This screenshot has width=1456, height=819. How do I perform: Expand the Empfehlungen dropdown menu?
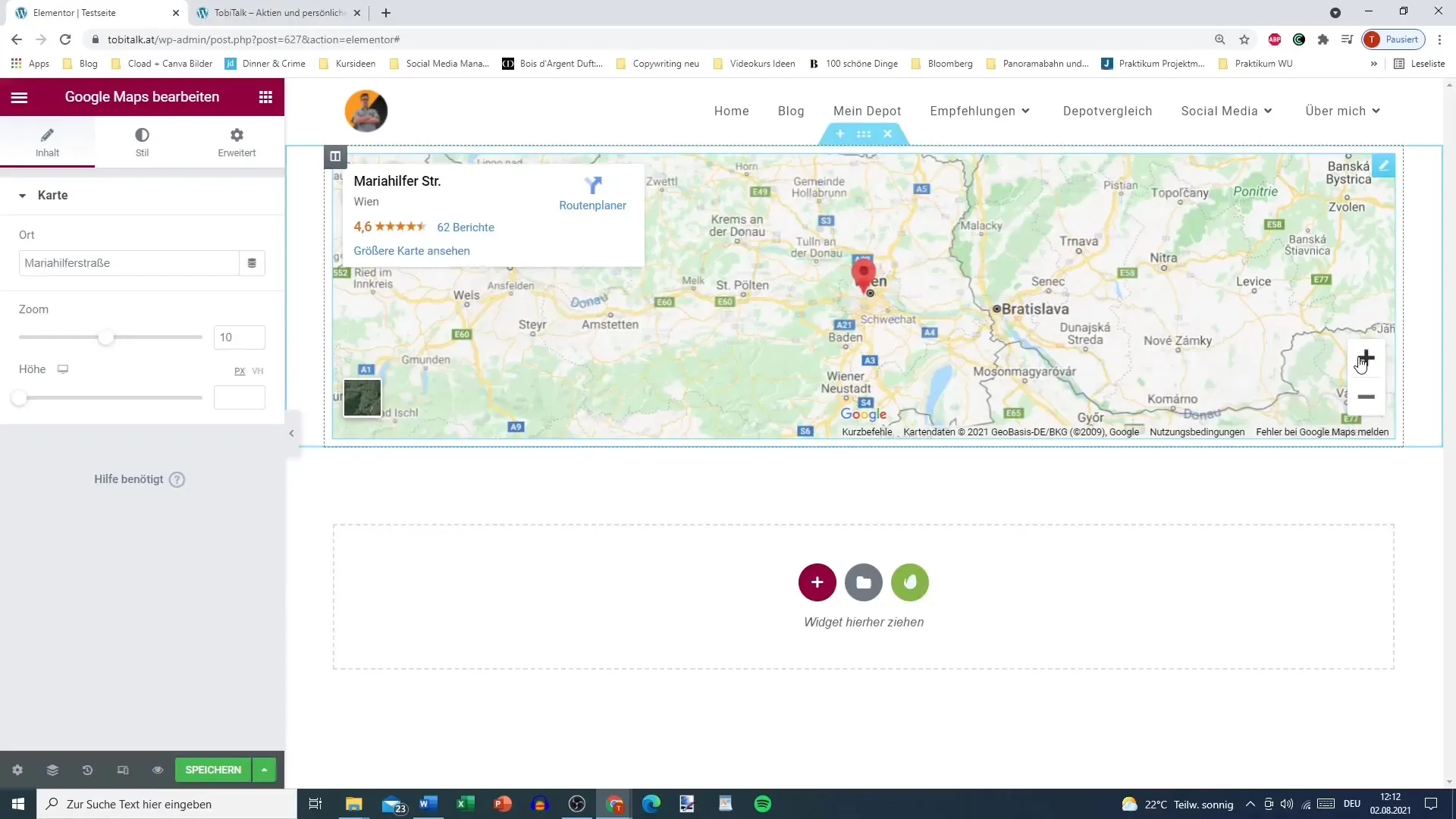[980, 111]
